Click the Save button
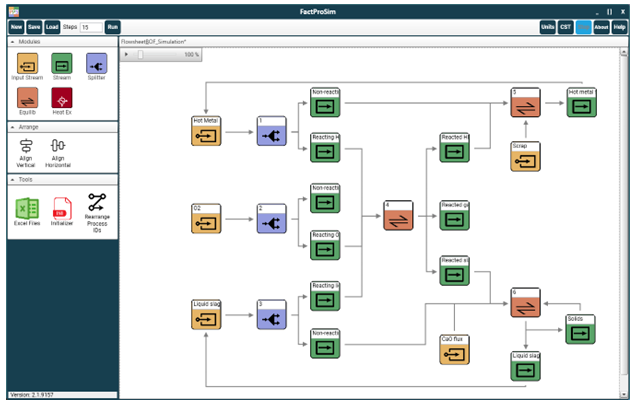This screenshot has height=405, width=633. pyautogui.click(x=34, y=27)
